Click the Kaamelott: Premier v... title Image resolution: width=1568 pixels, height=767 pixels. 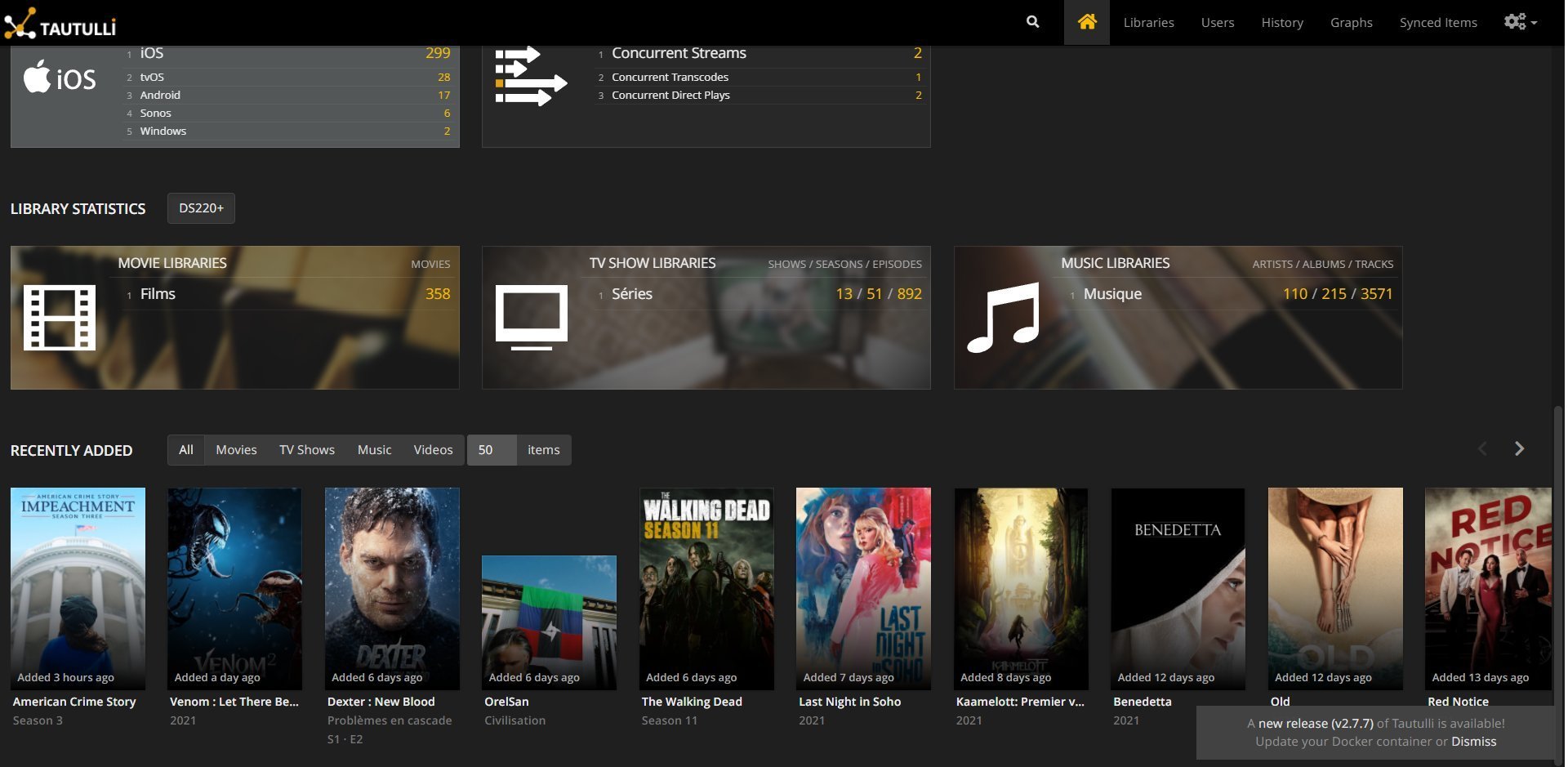coord(1020,702)
